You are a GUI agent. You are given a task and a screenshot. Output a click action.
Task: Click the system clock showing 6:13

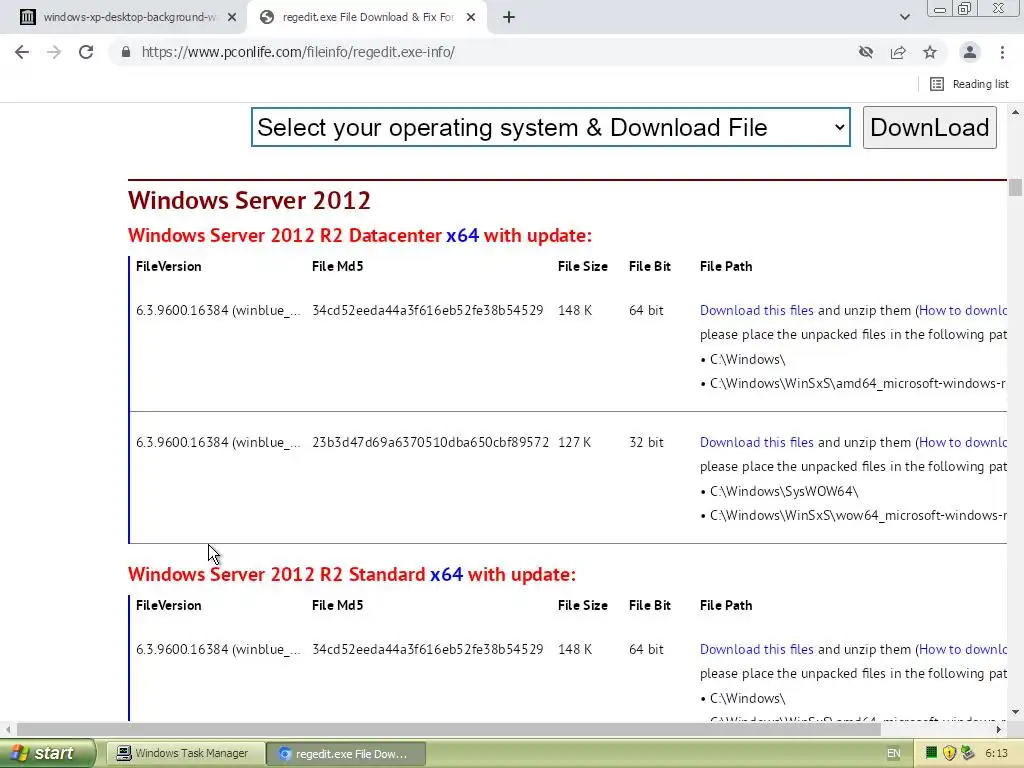click(997, 753)
